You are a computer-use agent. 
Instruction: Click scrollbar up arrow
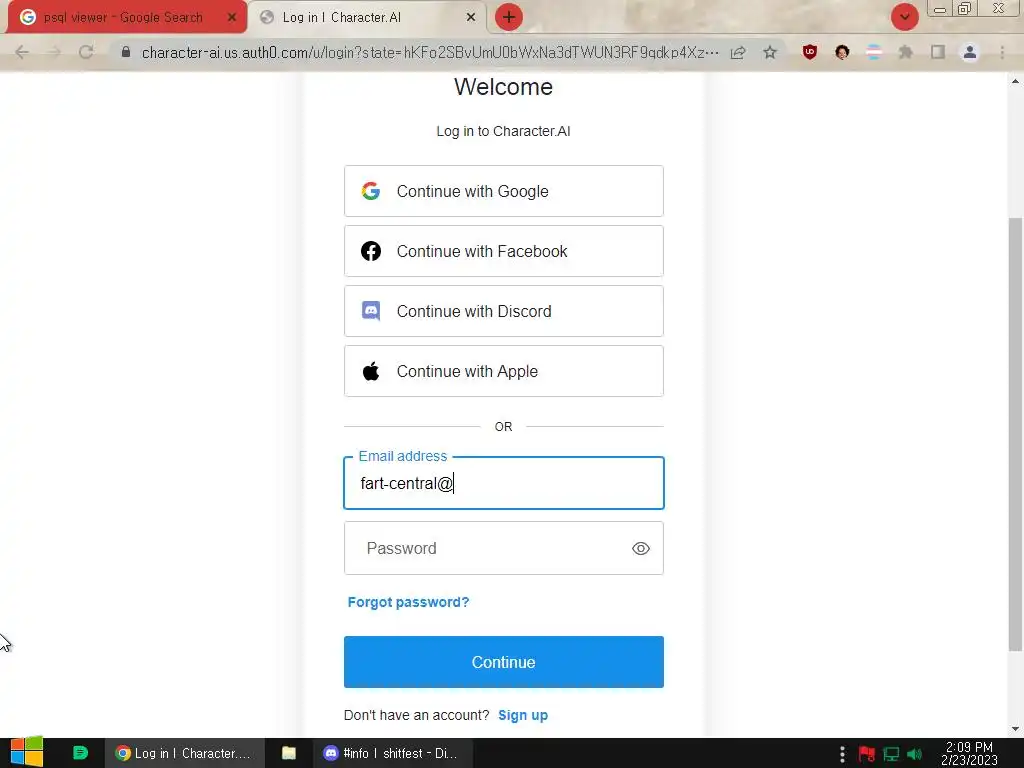pyautogui.click(x=1015, y=81)
